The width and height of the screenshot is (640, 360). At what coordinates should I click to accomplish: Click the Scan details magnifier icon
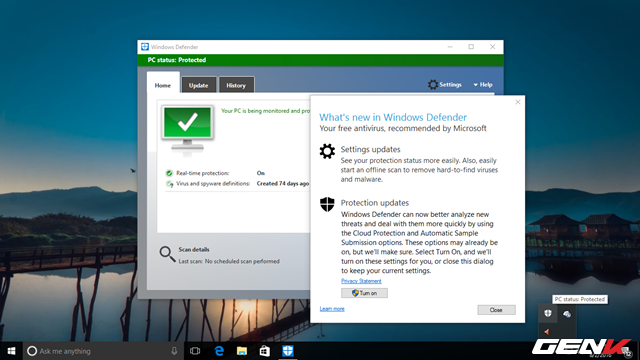167,254
